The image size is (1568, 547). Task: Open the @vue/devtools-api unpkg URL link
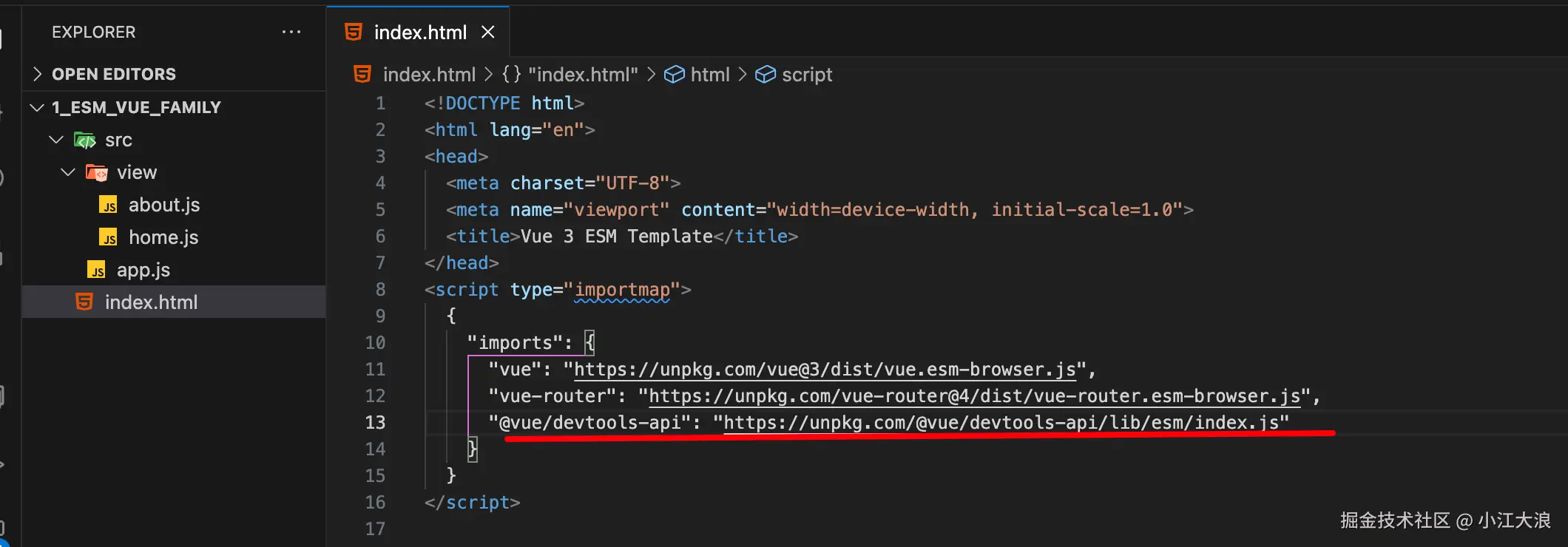pyautogui.click(x=1001, y=422)
